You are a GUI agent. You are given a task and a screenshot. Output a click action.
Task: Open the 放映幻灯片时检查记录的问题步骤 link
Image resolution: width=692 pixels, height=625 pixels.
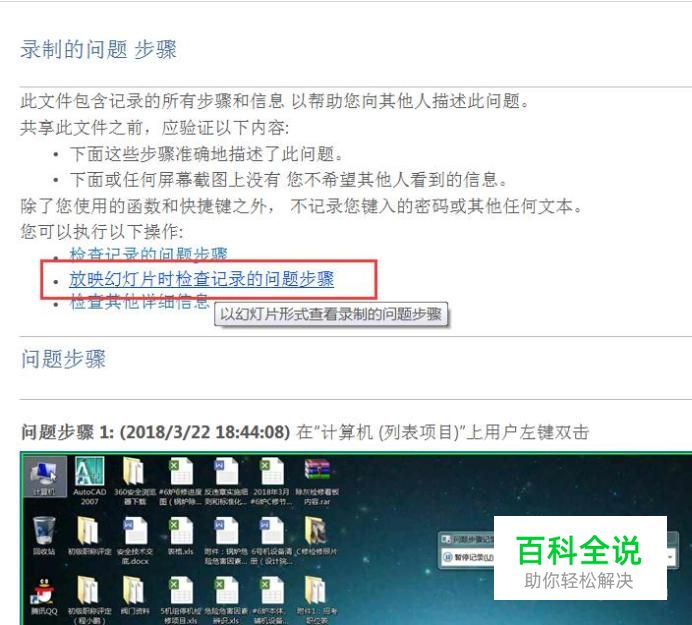click(201, 279)
